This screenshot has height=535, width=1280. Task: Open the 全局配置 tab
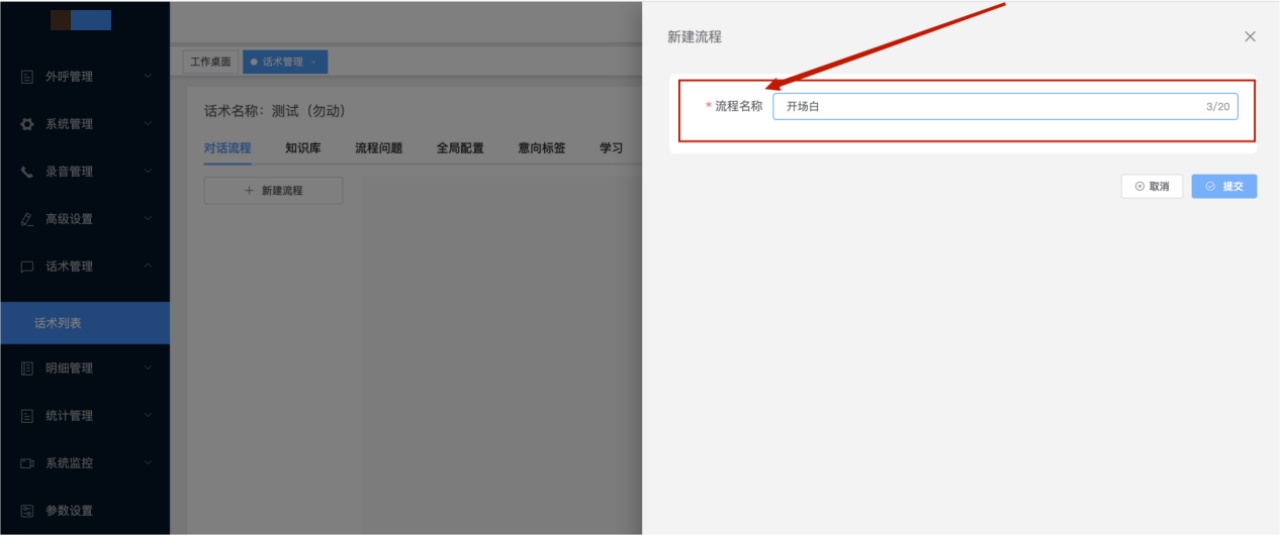[x=460, y=148]
